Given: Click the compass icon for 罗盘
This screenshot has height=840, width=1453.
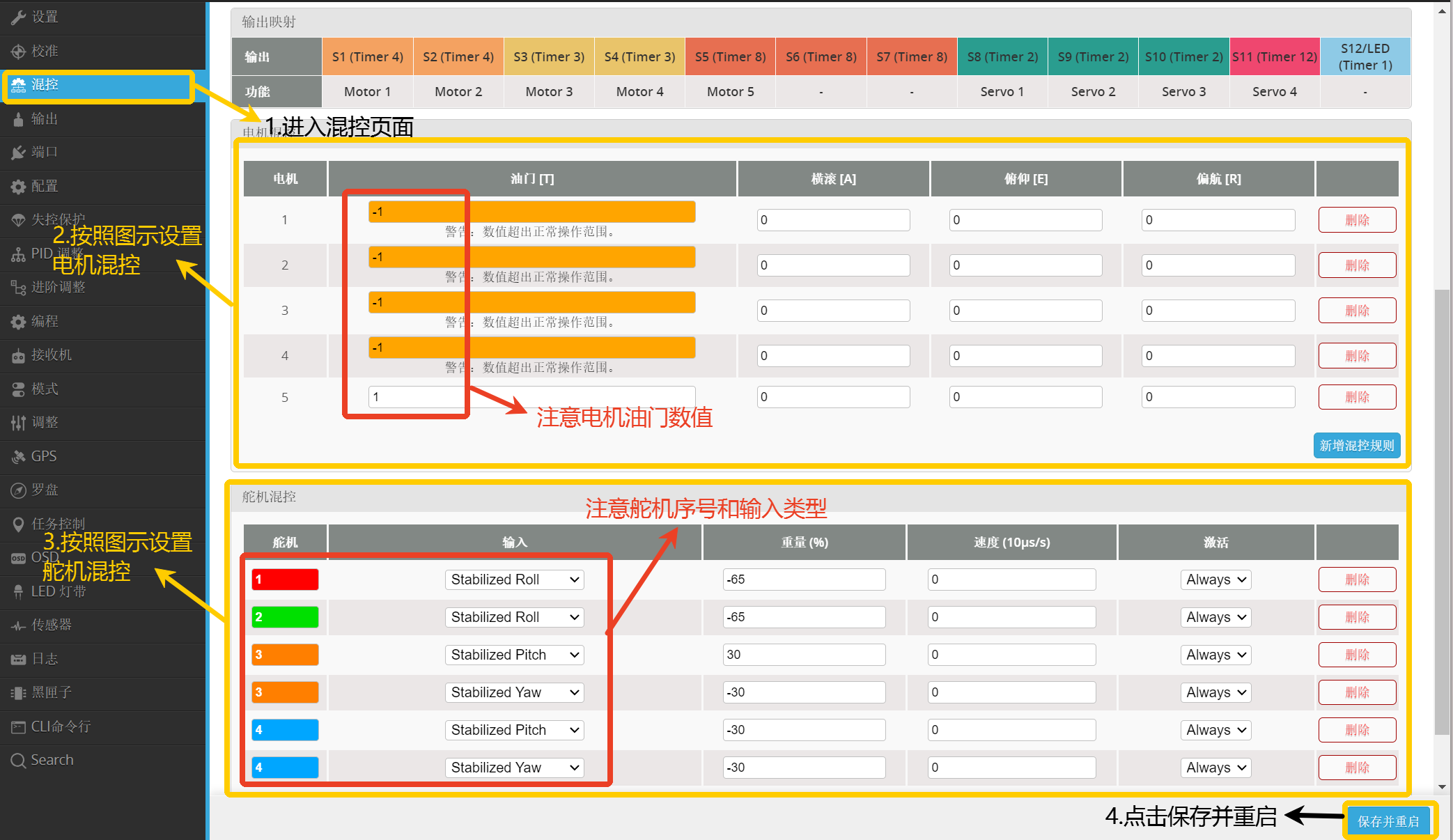Looking at the screenshot, I should (x=18, y=490).
